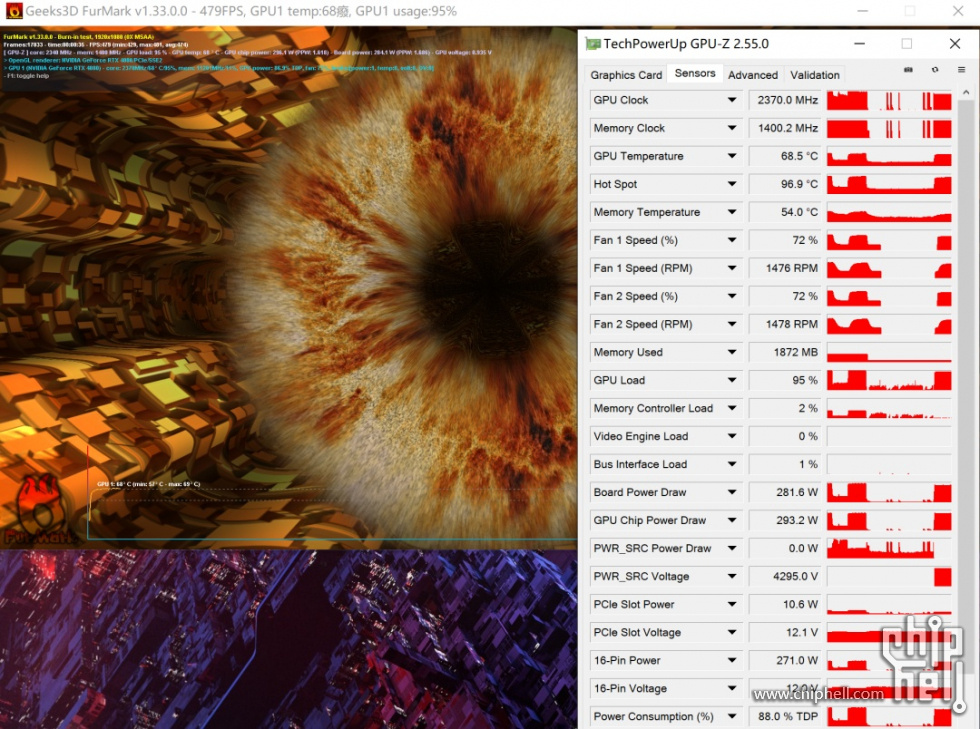This screenshot has height=729, width=980.
Task: Go to the Validation tab
Action: [x=814, y=75]
